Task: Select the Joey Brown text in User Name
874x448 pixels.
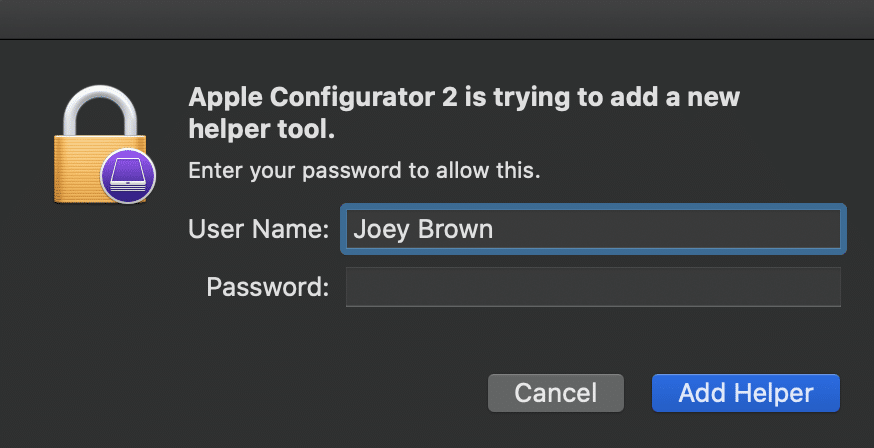Action: pyautogui.click(x=423, y=230)
